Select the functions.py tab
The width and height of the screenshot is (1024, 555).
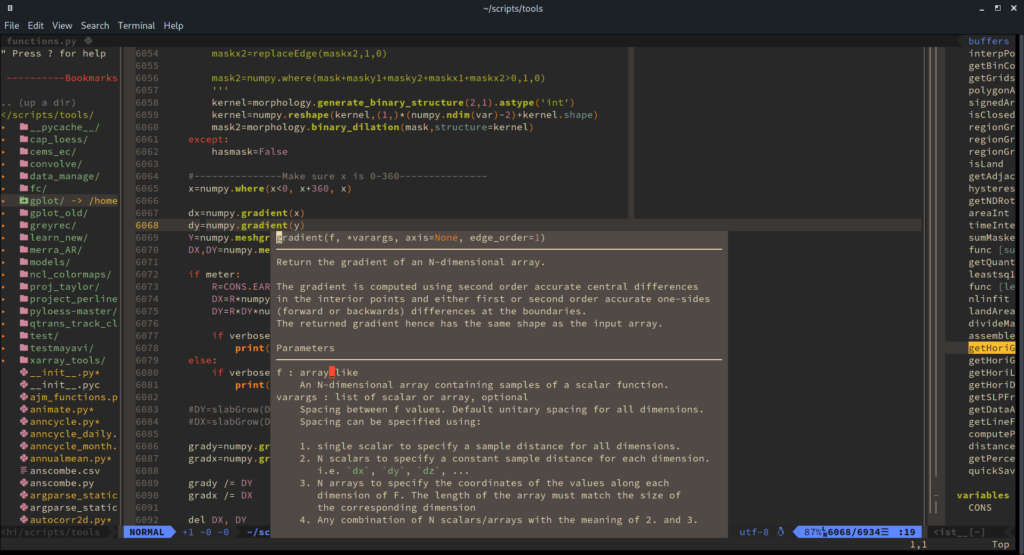(x=41, y=40)
